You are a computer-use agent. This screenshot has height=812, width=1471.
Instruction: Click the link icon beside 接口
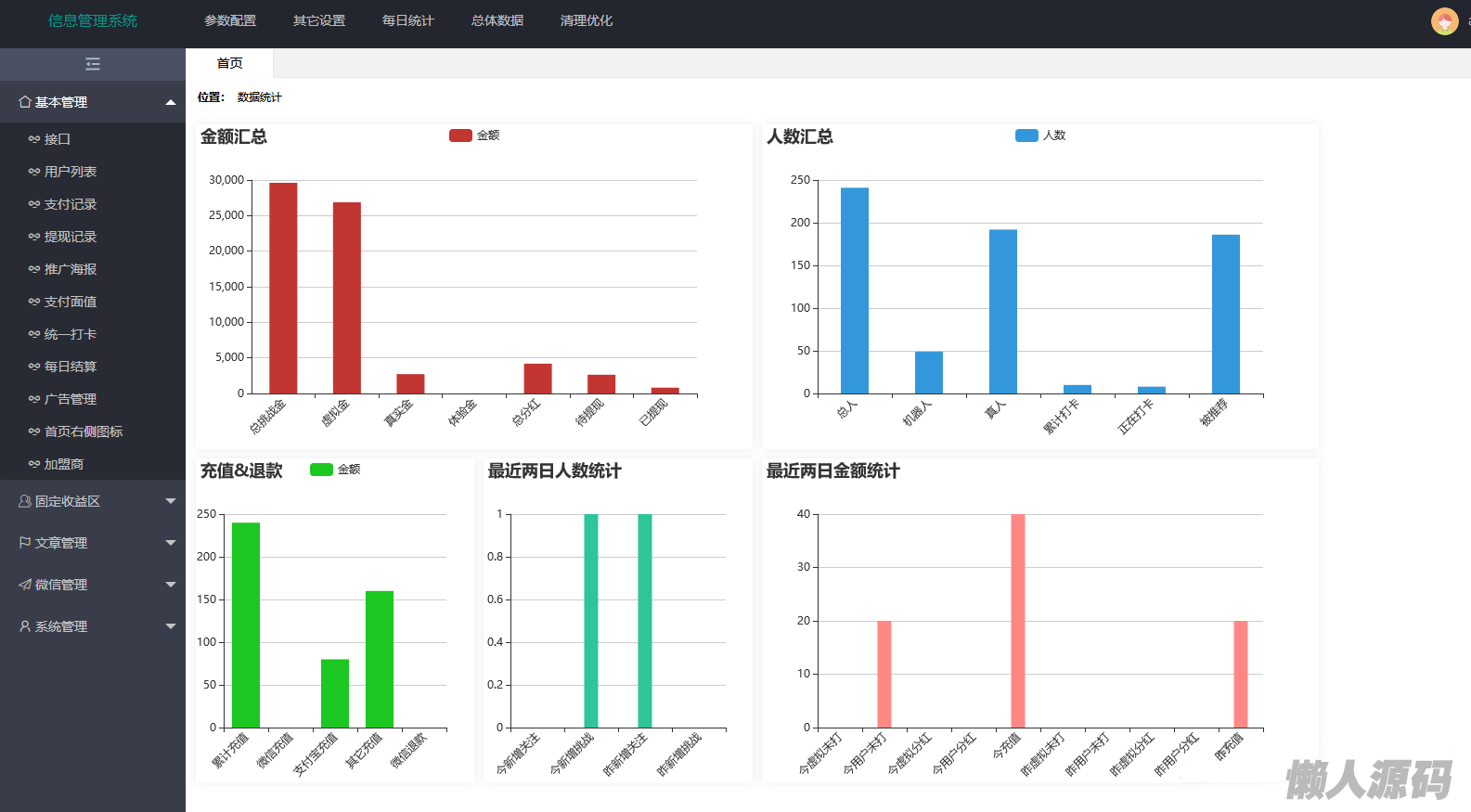(34, 139)
